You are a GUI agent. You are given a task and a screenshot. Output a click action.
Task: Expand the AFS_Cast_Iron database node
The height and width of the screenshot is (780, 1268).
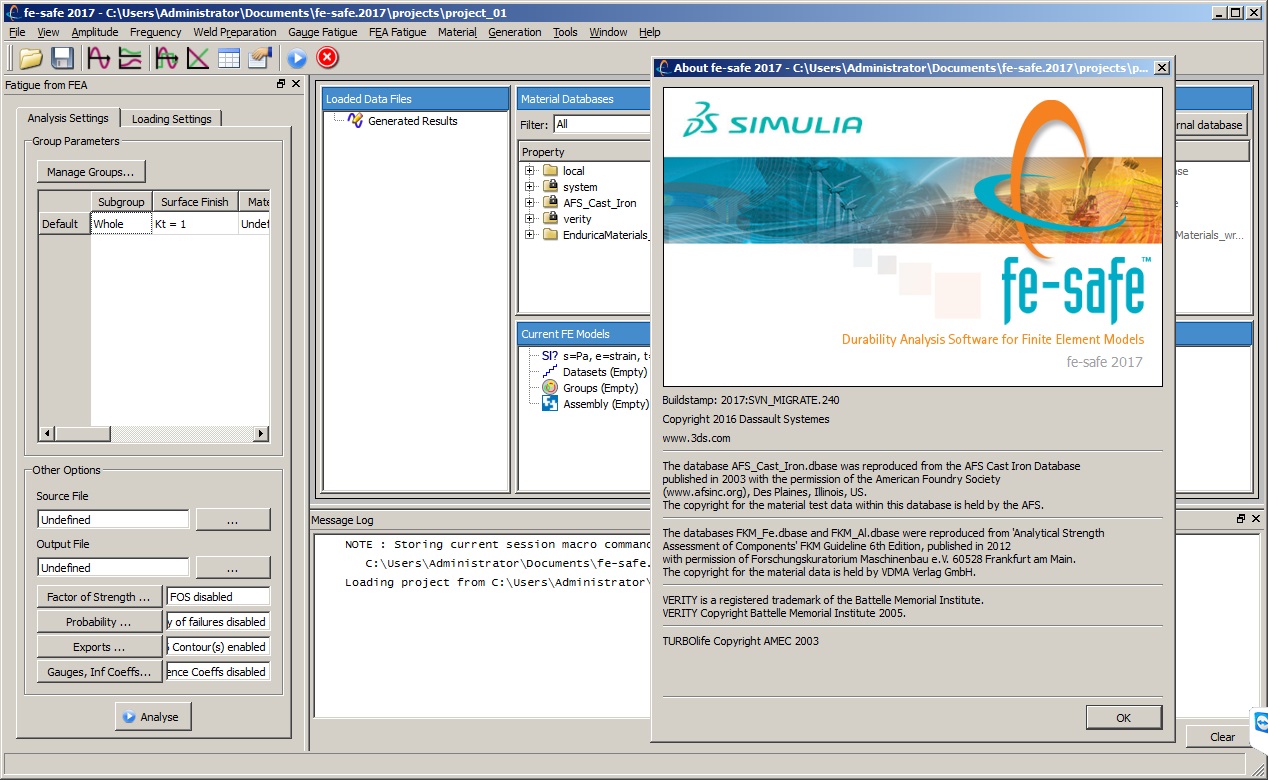tap(529, 203)
